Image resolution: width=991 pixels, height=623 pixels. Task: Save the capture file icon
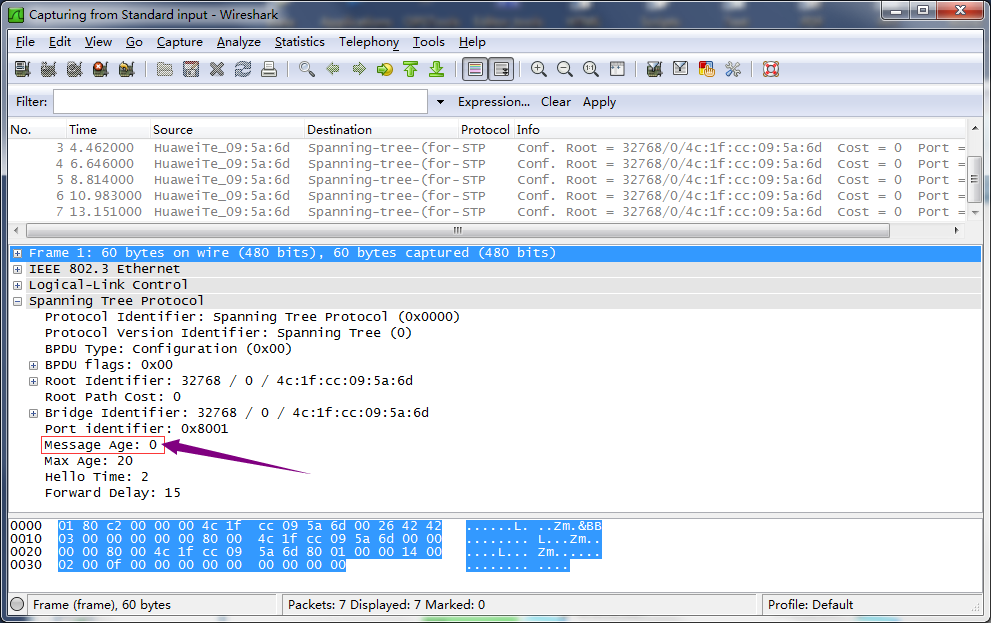pyautogui.click(x=191, y=69)
